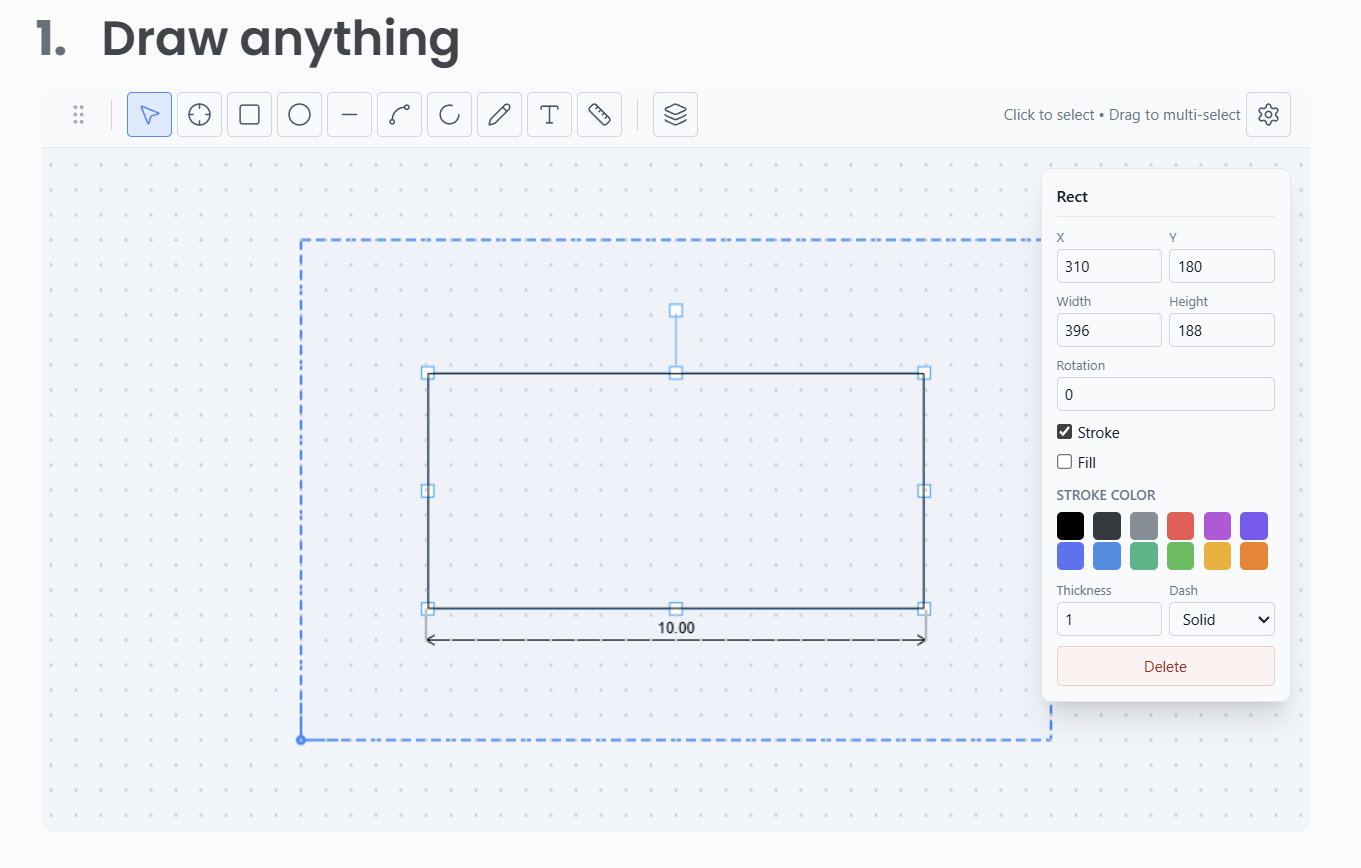Image resolution: width=1361 pixels, height=868 pixels.
Task: Pick the rectangle drawing tool
Action: click(x=249, y=115)
